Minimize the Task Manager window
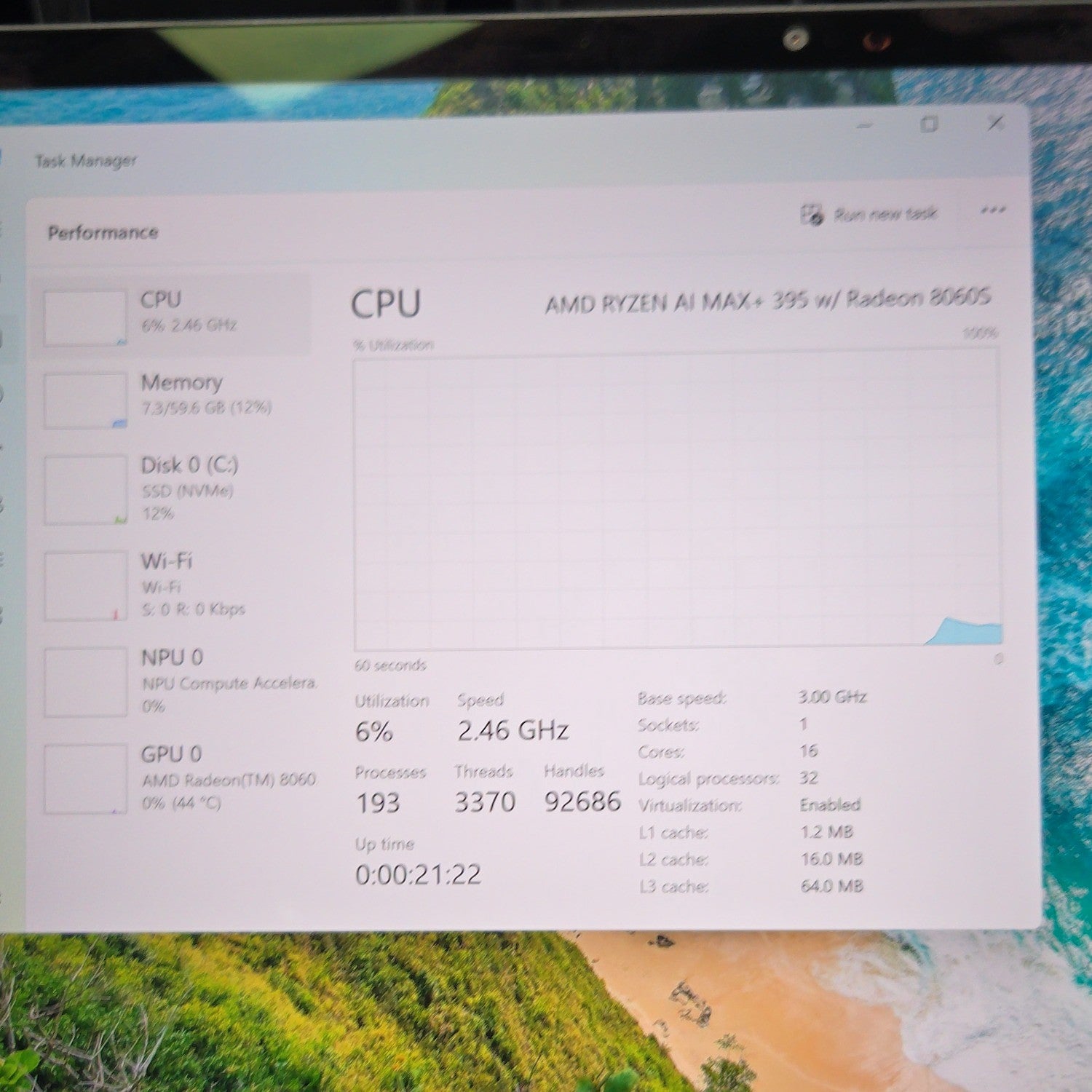 (x=865, y=126)
